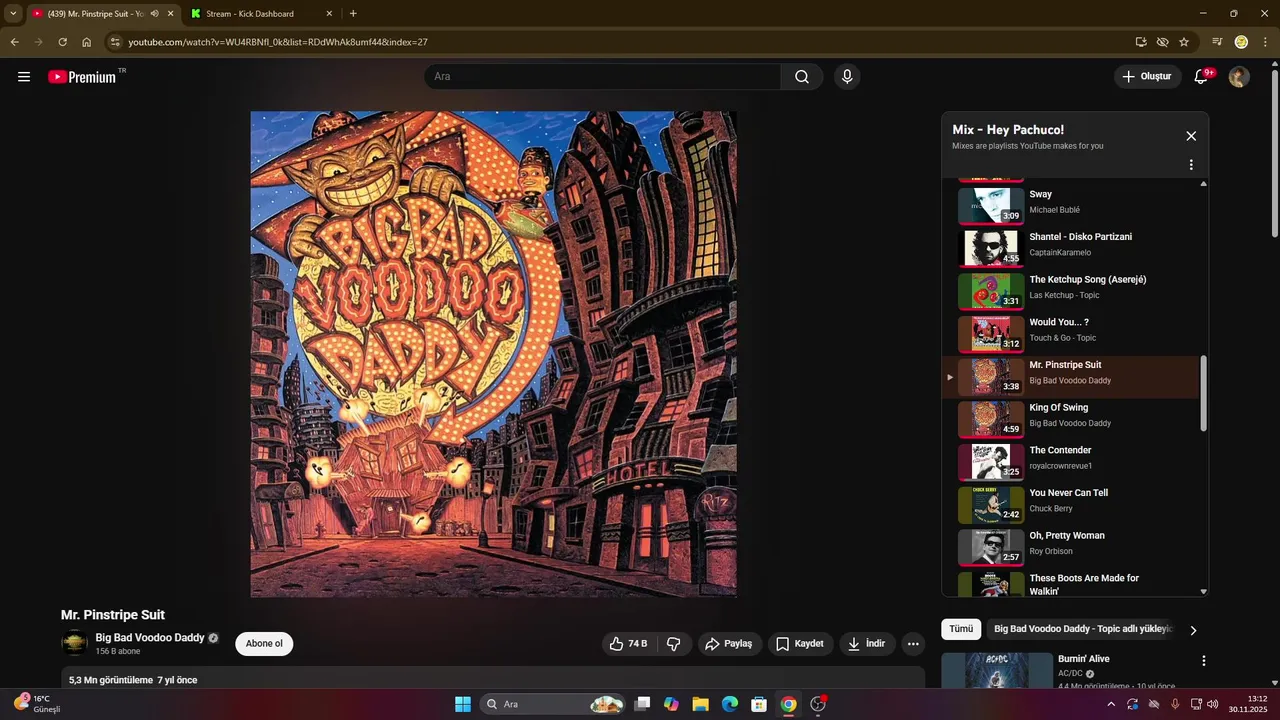Open the media control icon in Chrome toolbar
Screen dimensions: 1280x720
click(1217, 42)
